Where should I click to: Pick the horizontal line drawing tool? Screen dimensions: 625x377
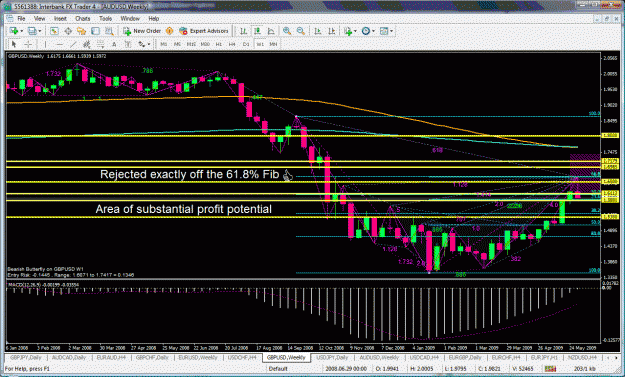pos(59,44)
